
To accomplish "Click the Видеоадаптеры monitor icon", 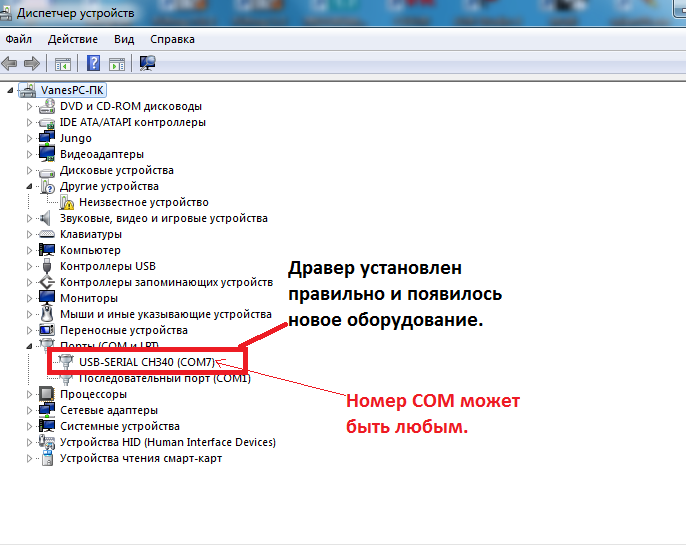I will click(47, 154).
